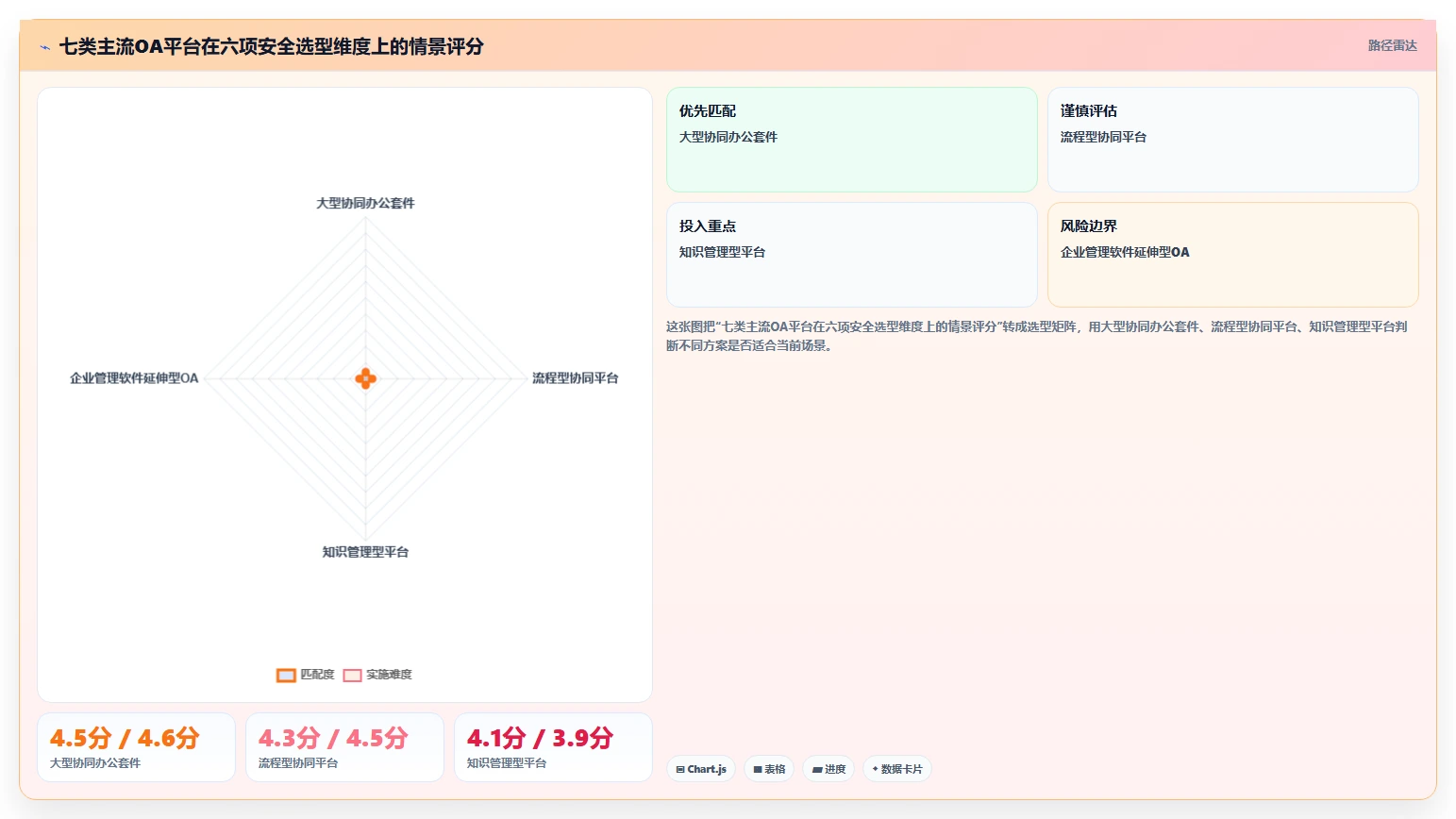Click the 大型协同办公套件 radar axis label
The width and height of the screenshot is (1456, 819).
point(365,203)
